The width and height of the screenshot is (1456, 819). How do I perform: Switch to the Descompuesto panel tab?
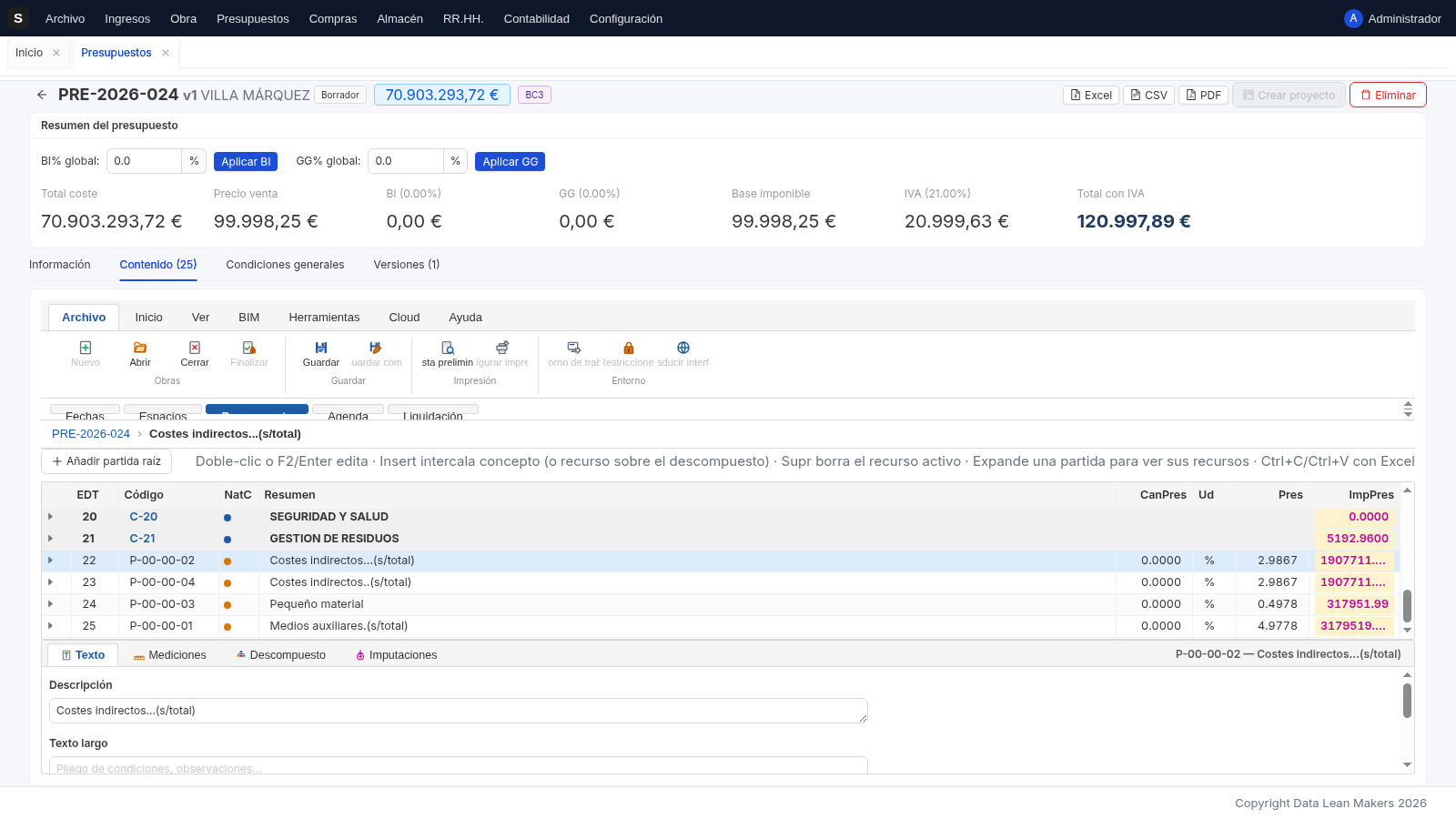click(x=280, y=655)
